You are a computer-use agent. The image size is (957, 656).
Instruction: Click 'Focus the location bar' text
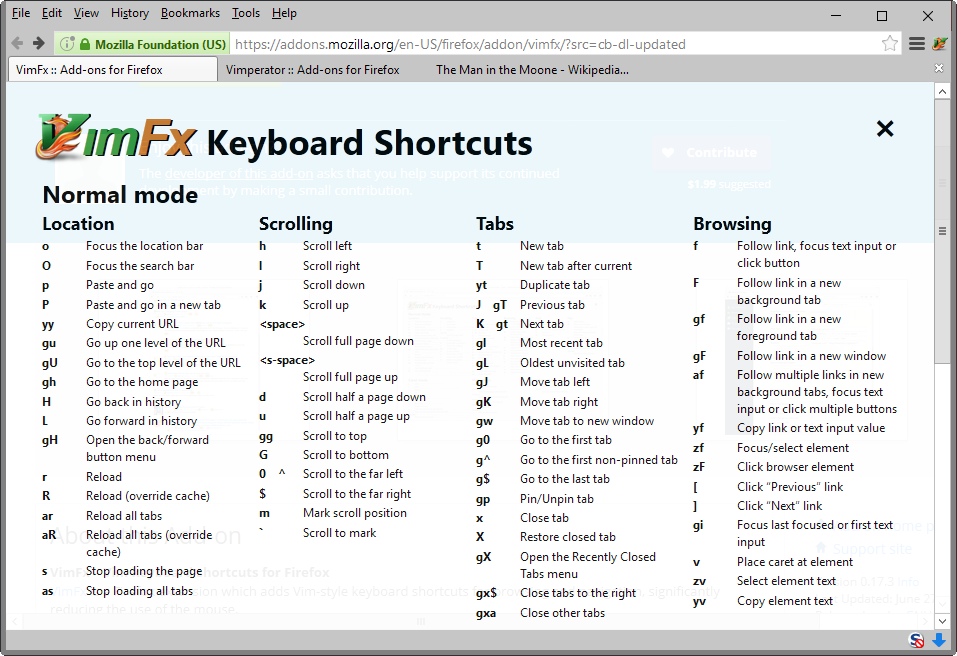(144, 246)
